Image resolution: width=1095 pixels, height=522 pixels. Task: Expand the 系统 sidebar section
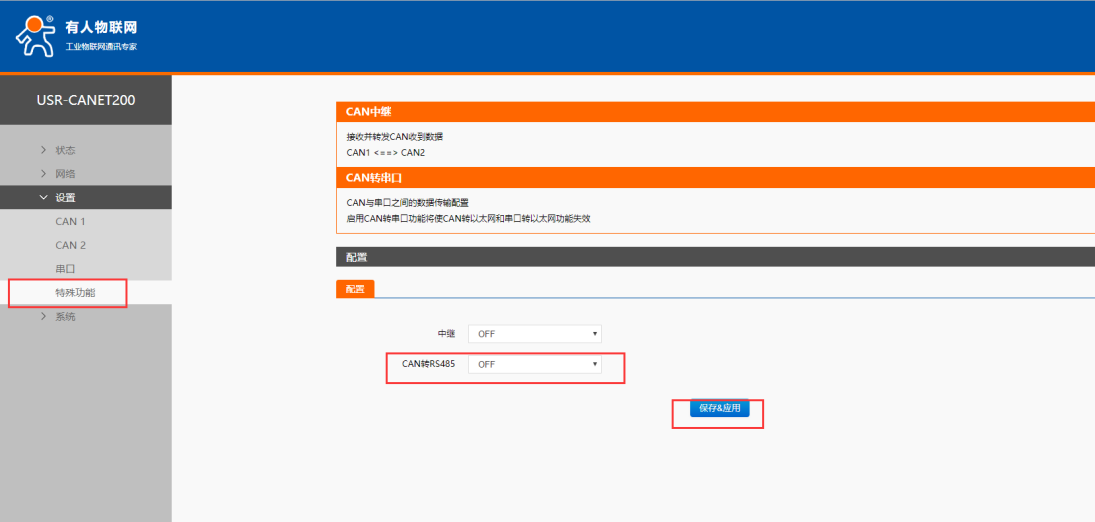click(x=65, y=317)
